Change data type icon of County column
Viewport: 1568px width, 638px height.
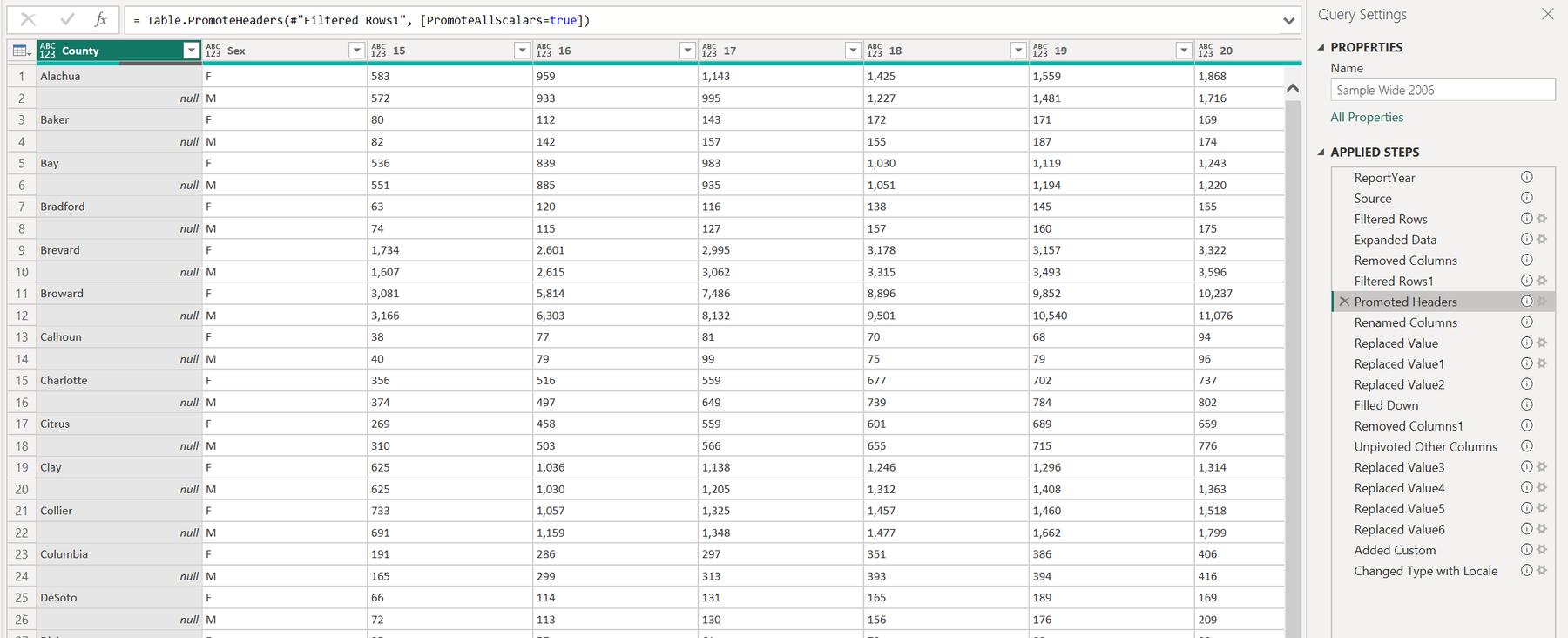[48, 51]
